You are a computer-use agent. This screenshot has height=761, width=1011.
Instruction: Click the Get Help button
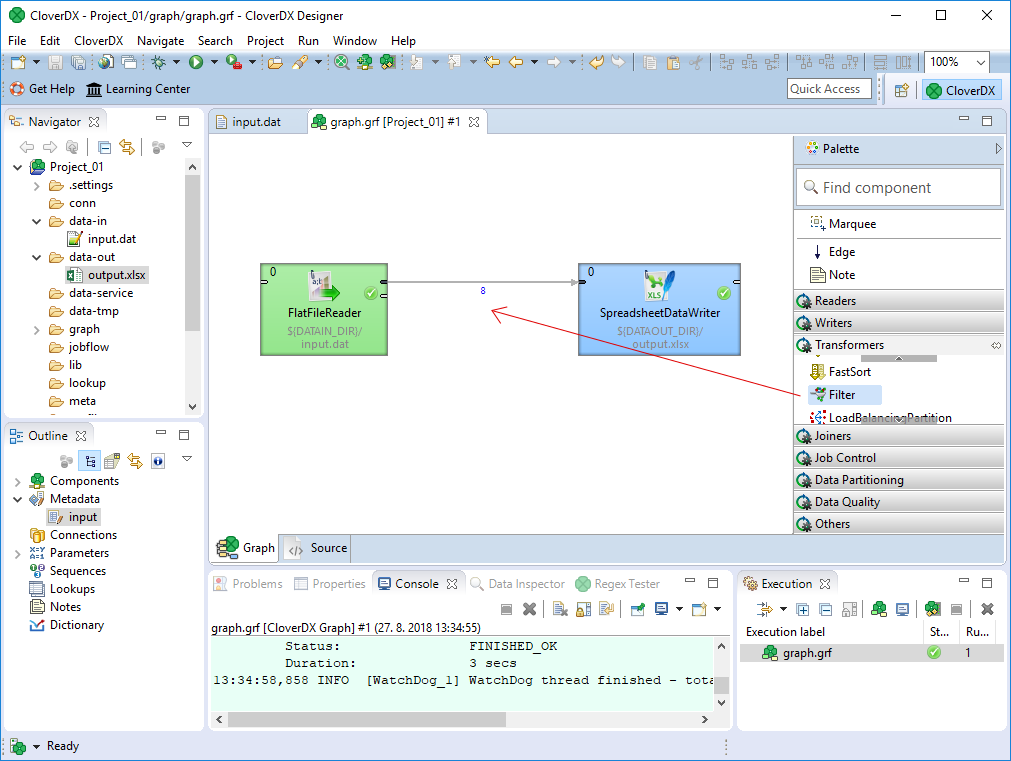coord(42,89)
